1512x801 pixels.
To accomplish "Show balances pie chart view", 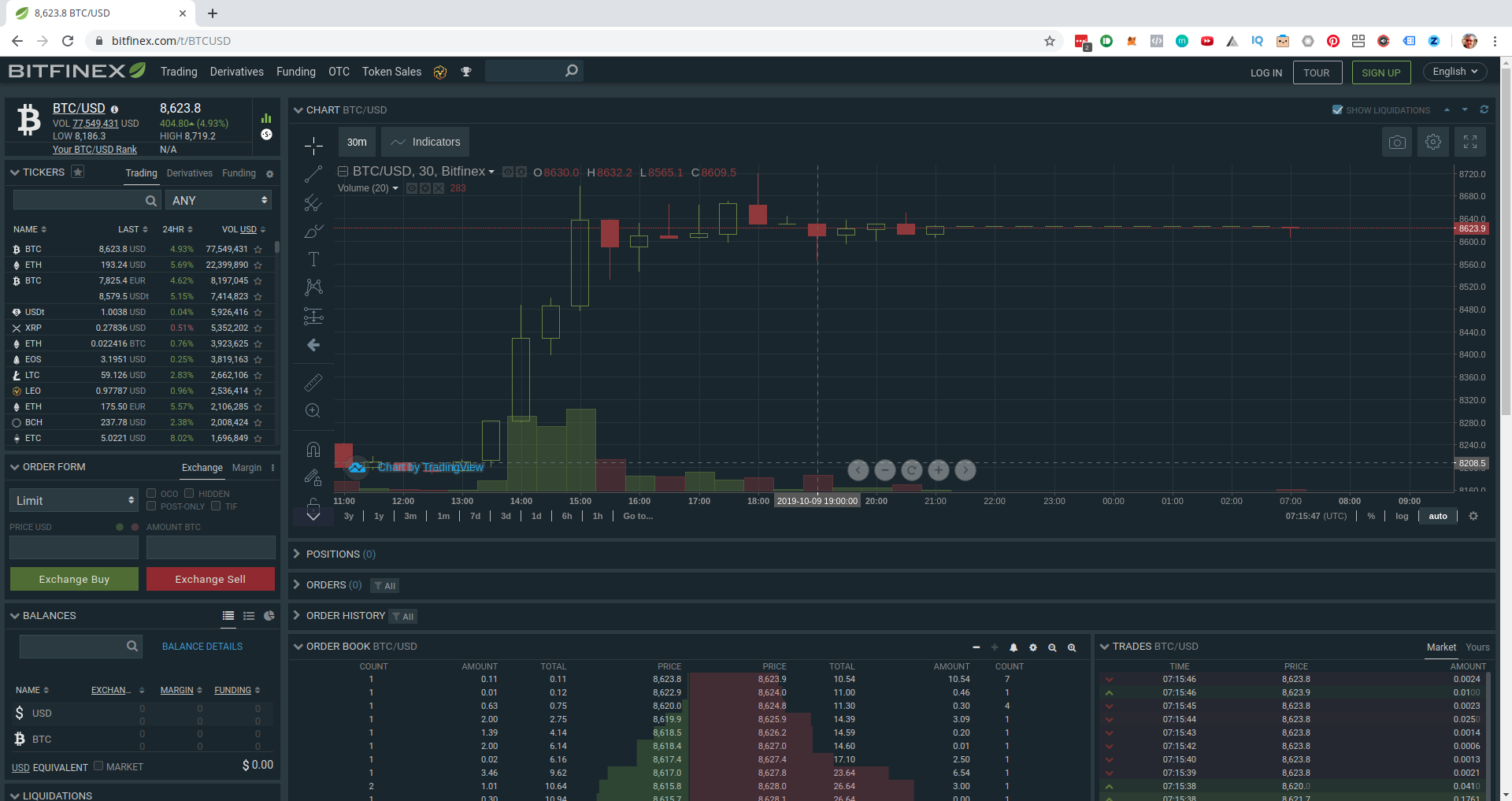I will point(269,616).
